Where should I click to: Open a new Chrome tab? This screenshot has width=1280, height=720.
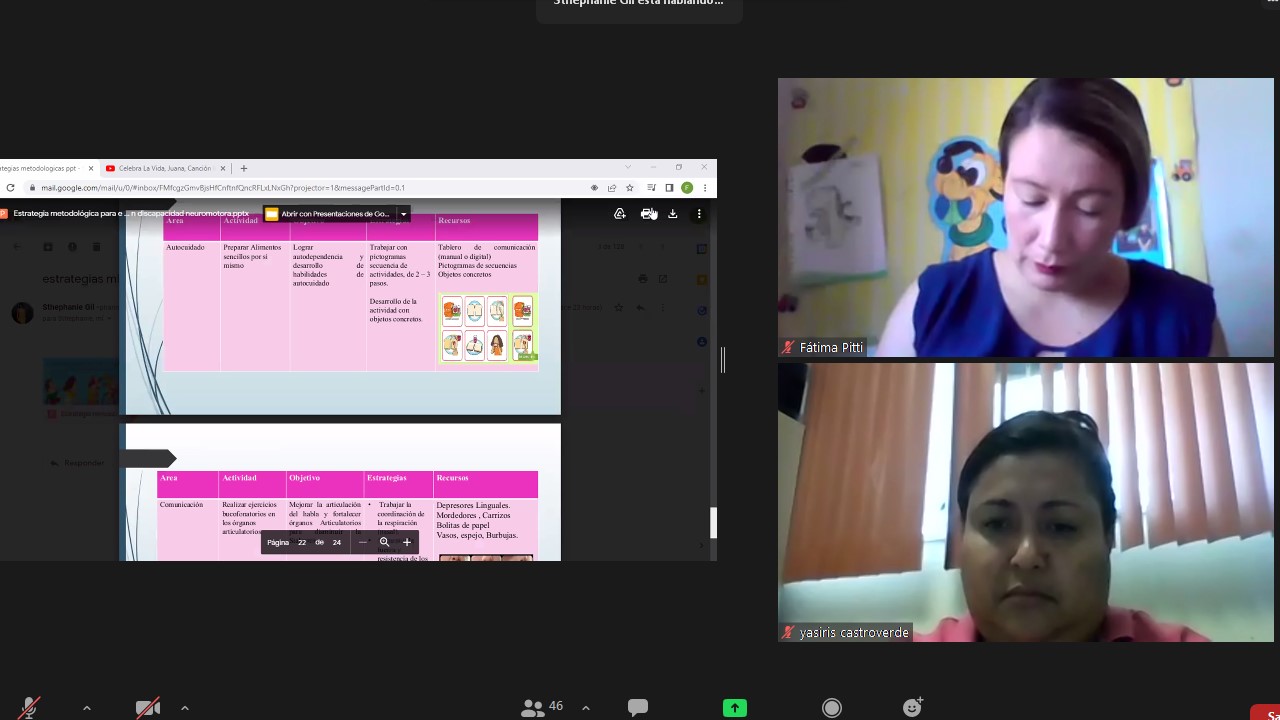(244, 168)
